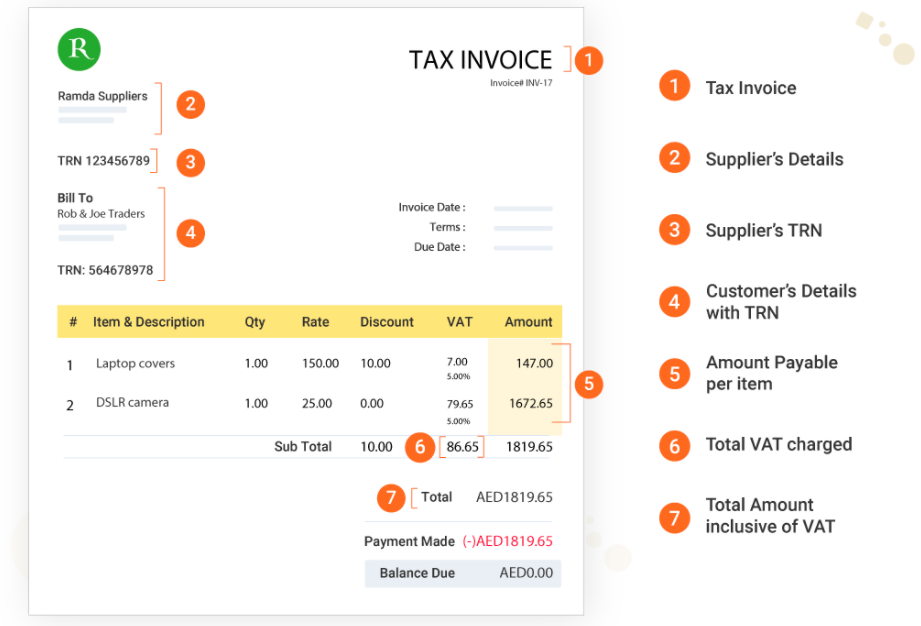Image resolution: width=921 pixels, height=626 pixels.
Task: Click the Invoice Date placeholder field
Action: (x=523, y=208)
